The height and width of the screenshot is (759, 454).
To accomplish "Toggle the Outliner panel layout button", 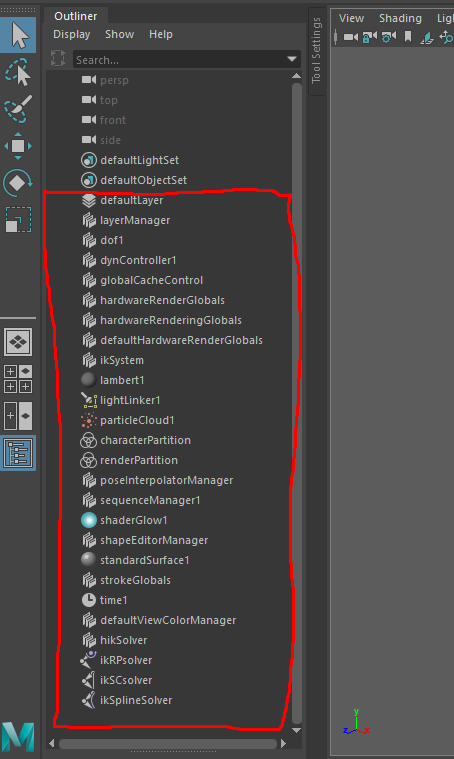I will (18, 453).
